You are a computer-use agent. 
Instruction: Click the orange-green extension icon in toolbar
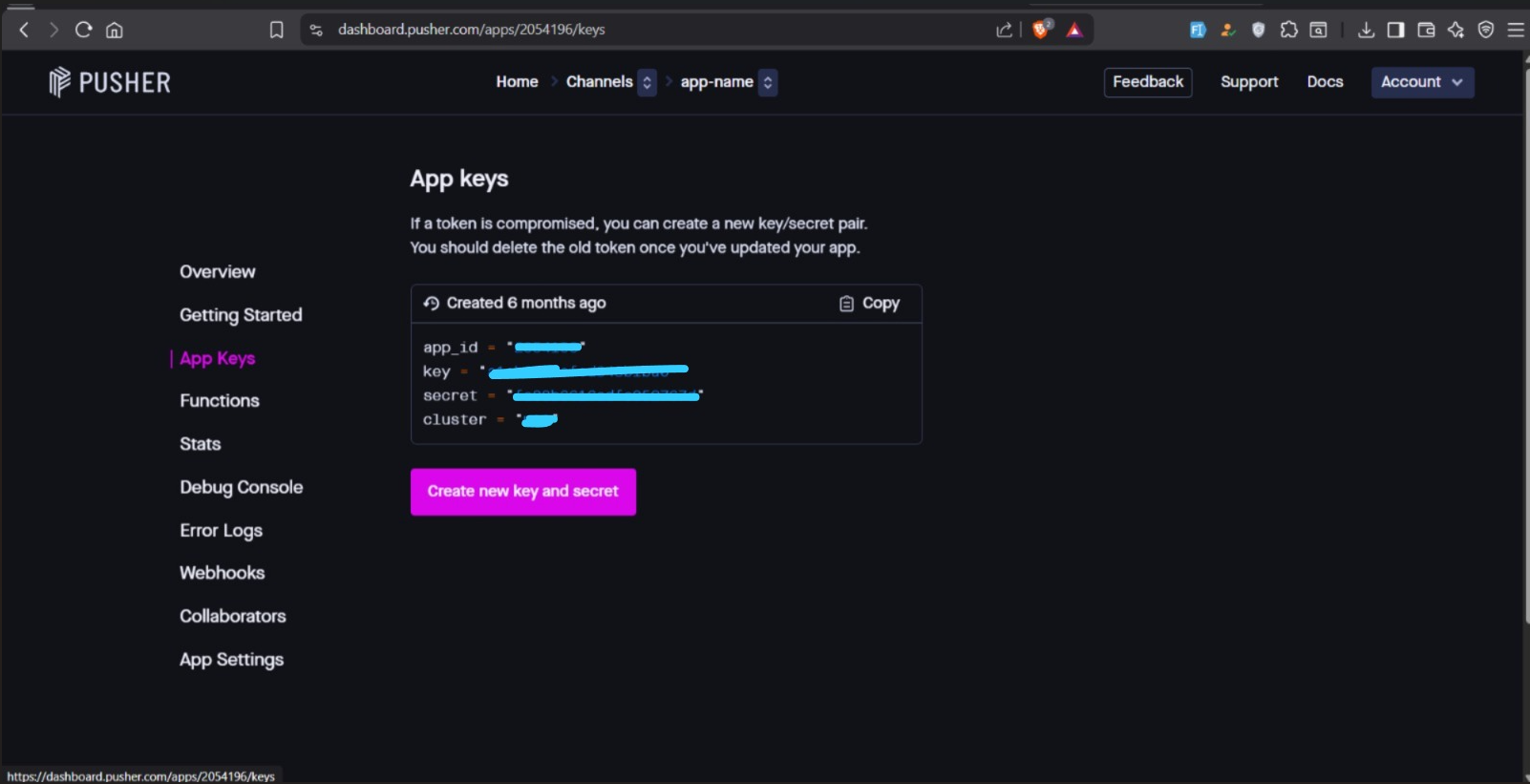(1228, 30)
